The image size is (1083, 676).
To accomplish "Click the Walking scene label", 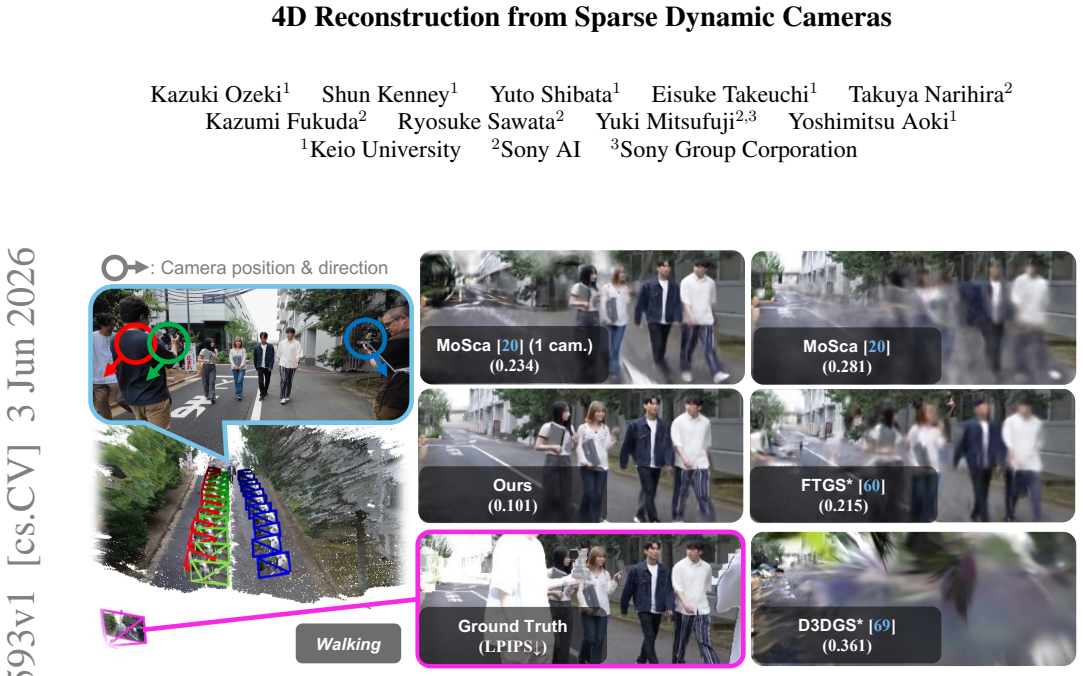I will tap(348, 644).
